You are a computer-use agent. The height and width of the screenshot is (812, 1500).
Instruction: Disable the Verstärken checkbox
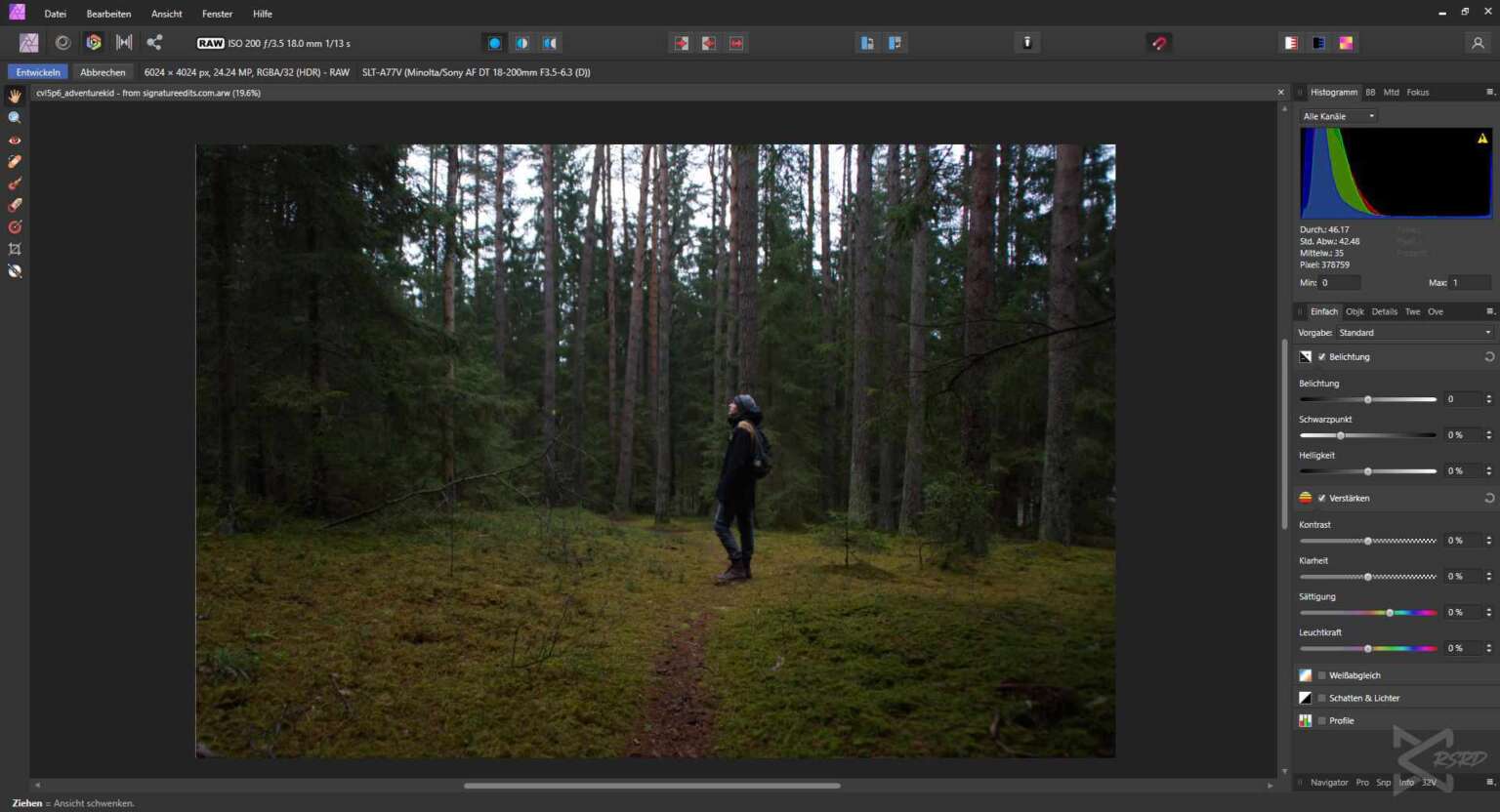click(x=1322, y=499)
